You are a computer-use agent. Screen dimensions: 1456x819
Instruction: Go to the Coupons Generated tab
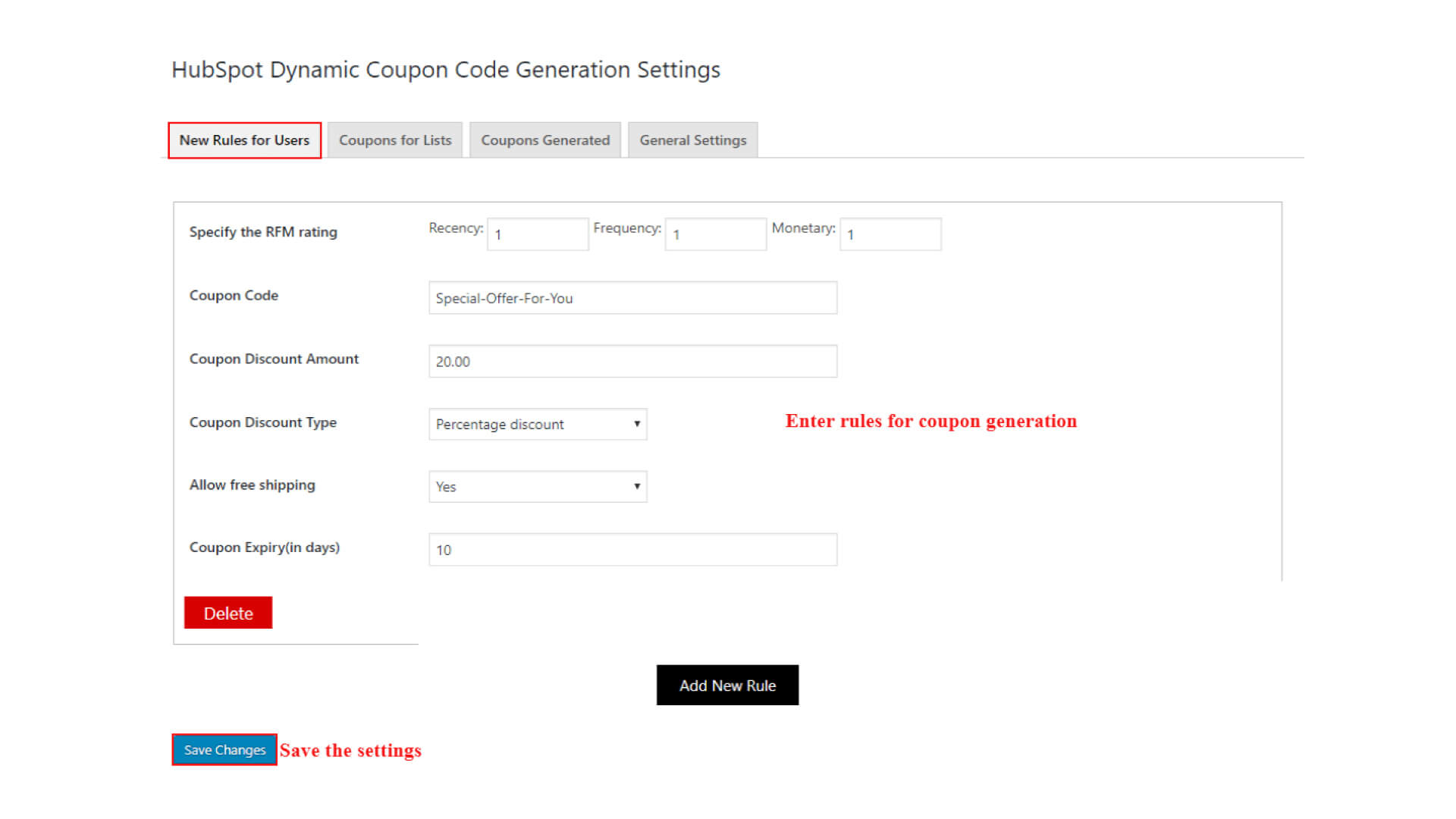click(544, 140)
